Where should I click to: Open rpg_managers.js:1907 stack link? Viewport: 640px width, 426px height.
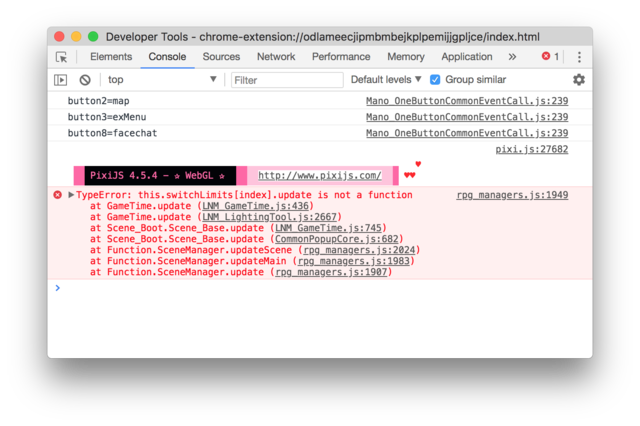331,272
